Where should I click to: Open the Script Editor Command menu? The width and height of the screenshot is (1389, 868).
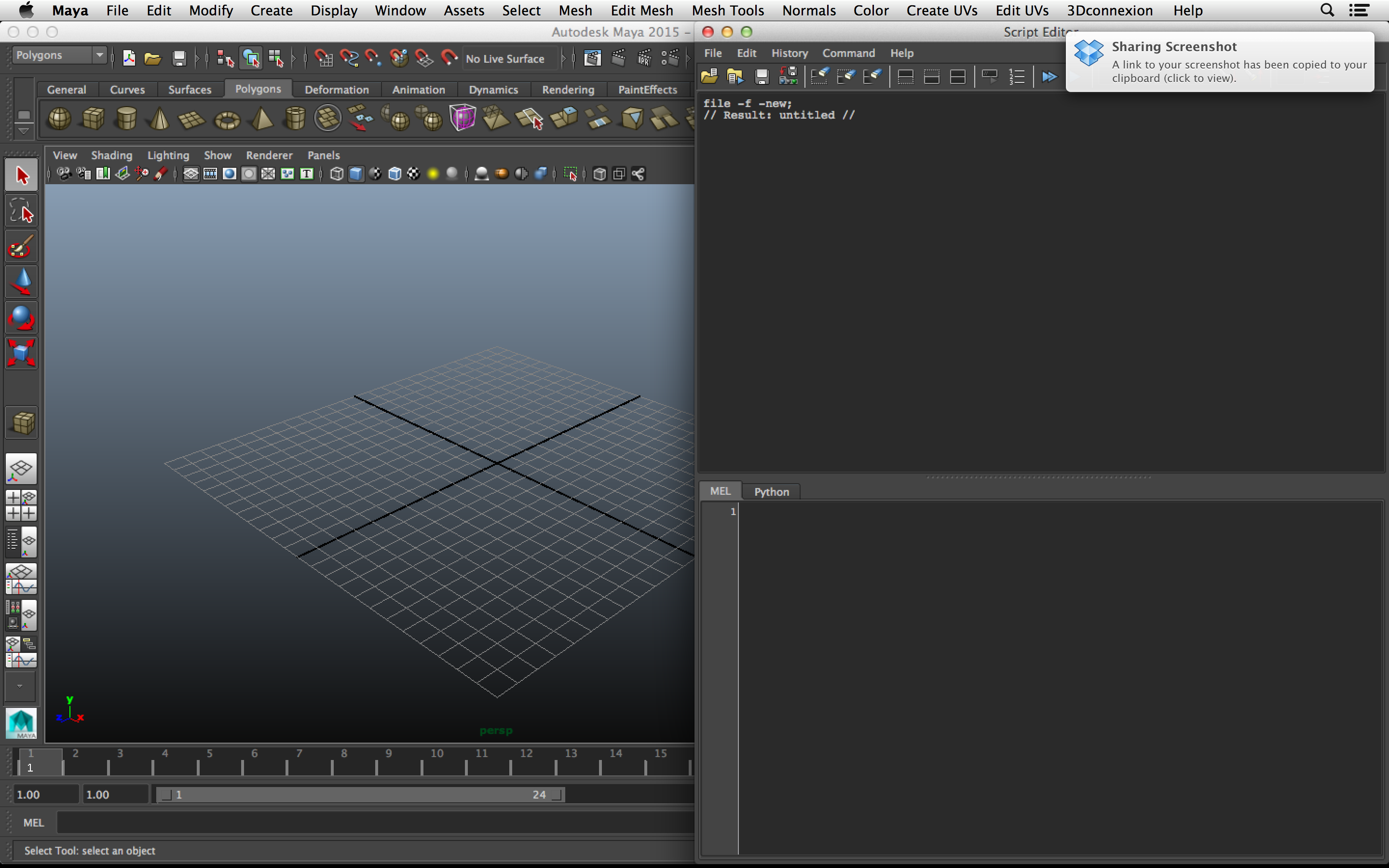pyautogui.click(x=848, y=53)
